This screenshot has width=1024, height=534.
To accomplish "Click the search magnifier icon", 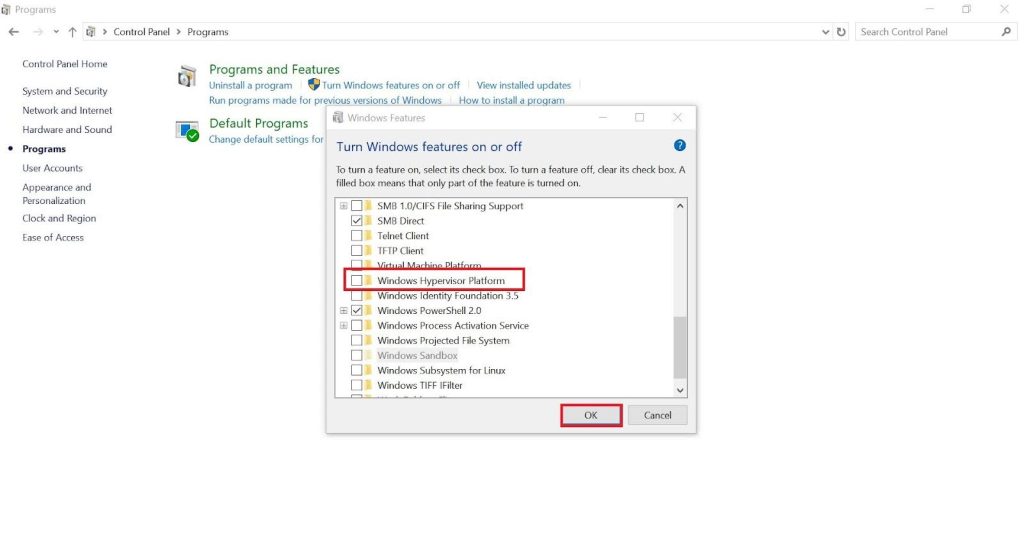I will click(1006, 31).
